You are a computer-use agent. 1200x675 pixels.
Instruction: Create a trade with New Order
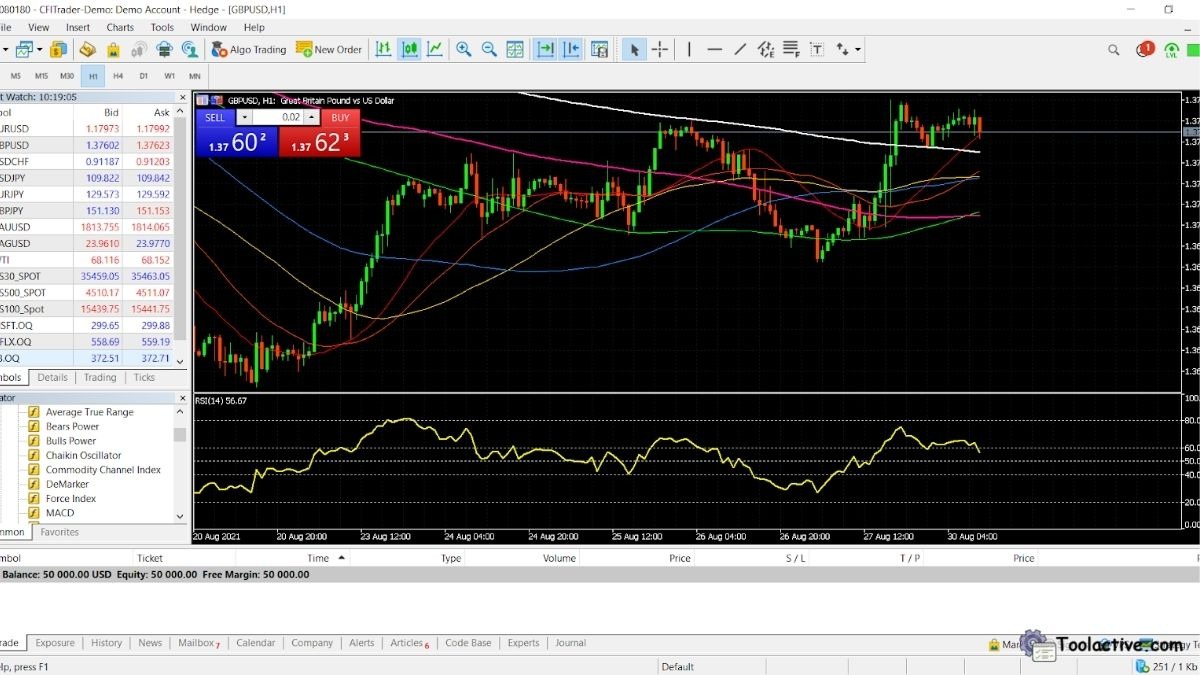(x=329, y=49)
